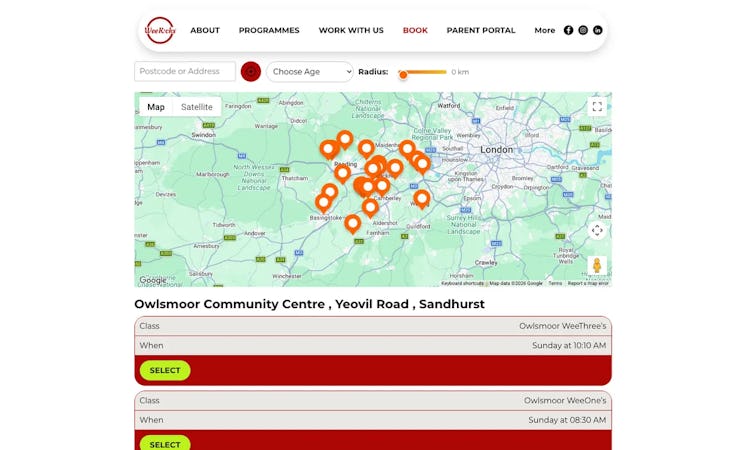Toggle fullscreen map view
The width and height of the screenshot is (746, 450).
(x=597, y=107)
